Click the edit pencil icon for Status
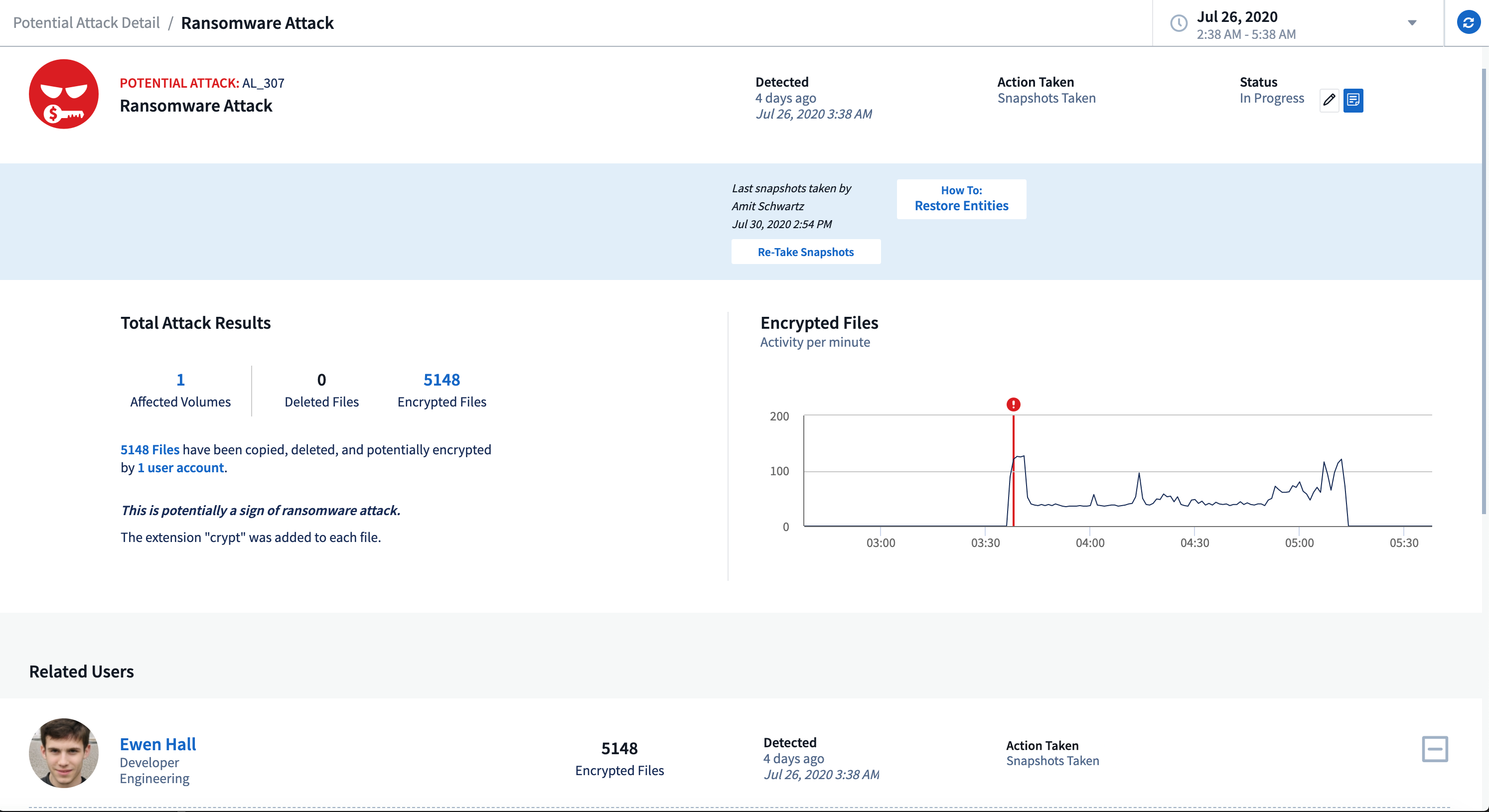This screenshot has height=812, width=1489. tap(1329, 98)
